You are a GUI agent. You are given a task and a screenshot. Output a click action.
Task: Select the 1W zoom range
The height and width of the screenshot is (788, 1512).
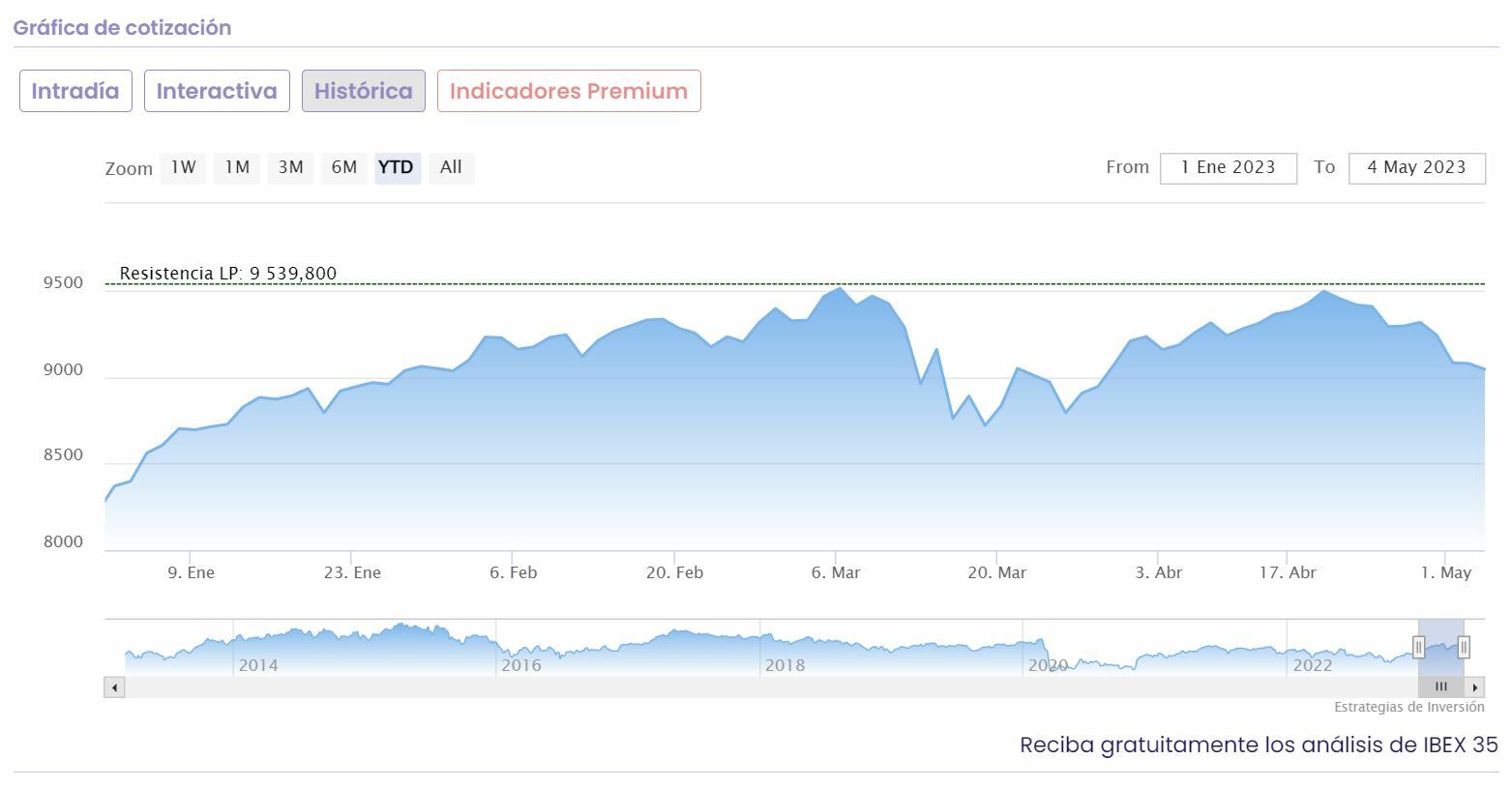(x=183, y=167)
